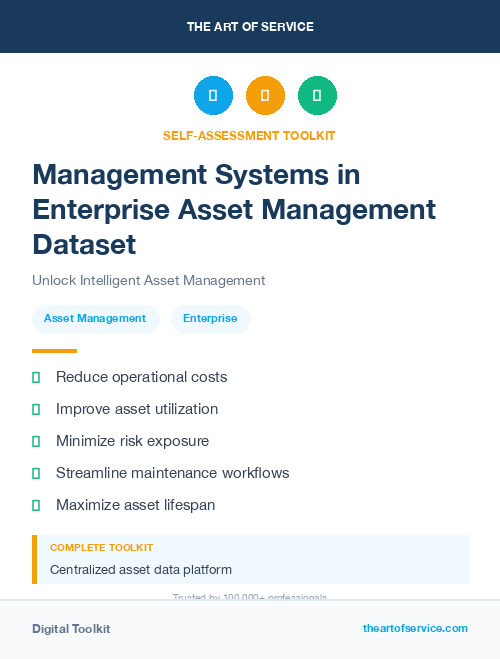The height and width of the screenshot is (659, 500).
Task: Select the Asset Management tag
Action: (96, 319)
